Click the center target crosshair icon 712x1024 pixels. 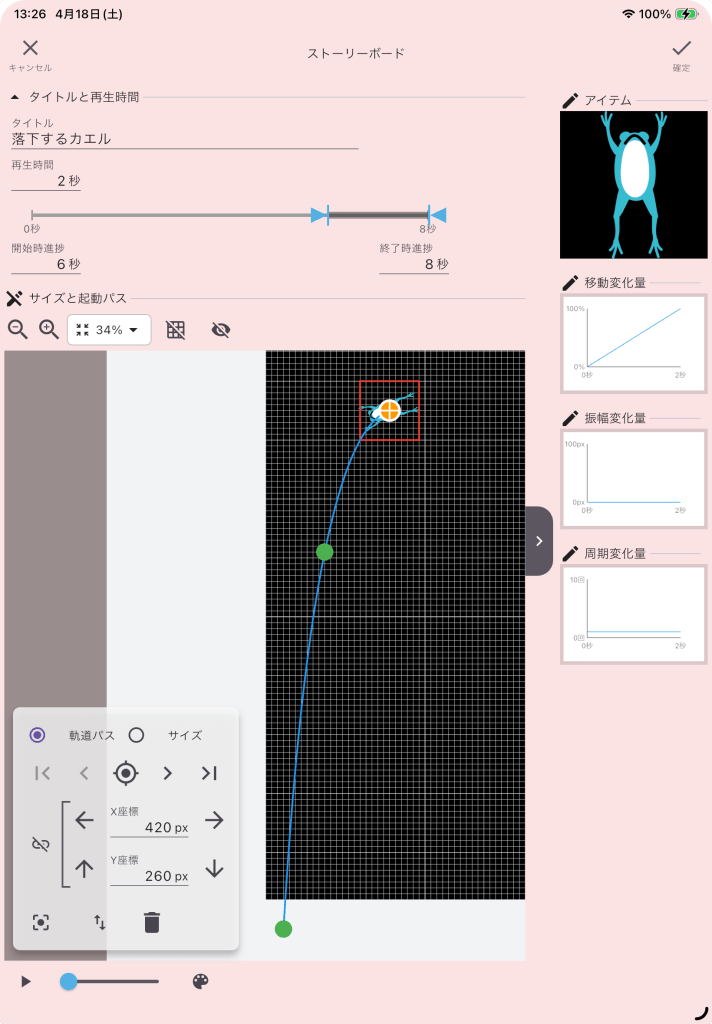(x=125, y=773)
